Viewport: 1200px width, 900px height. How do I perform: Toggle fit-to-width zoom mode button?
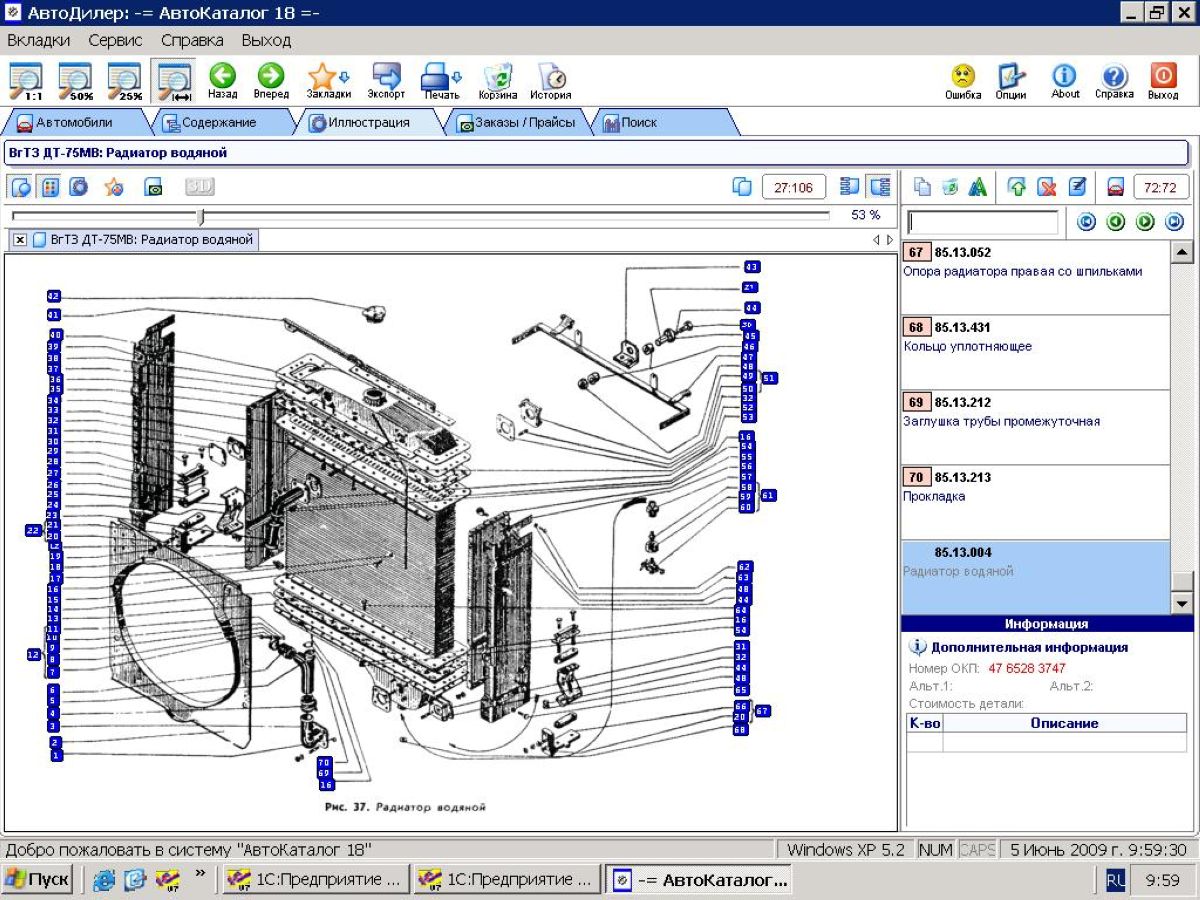(x=175, y=80)
